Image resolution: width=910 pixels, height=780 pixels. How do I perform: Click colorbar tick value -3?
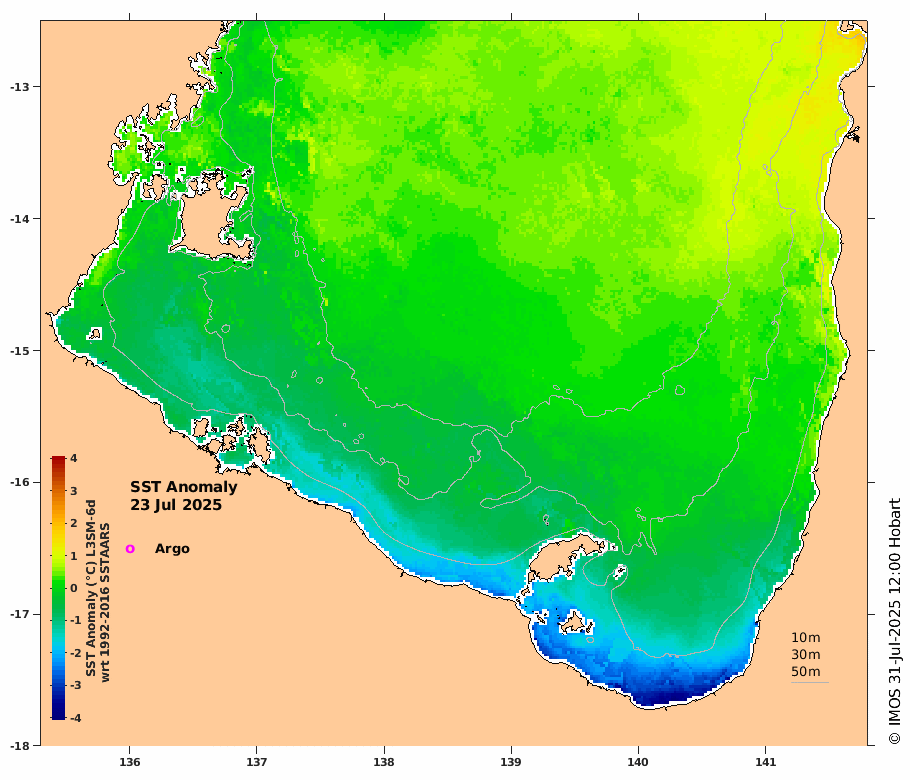click(75, 685)
